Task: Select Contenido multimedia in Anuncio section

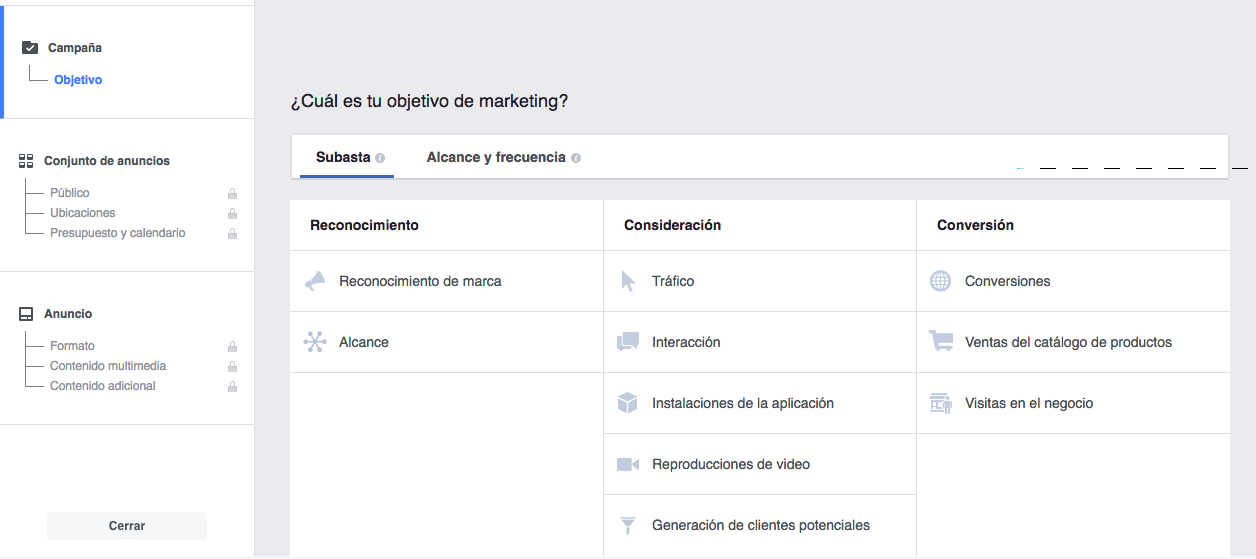Action: [x=108, y=366]
